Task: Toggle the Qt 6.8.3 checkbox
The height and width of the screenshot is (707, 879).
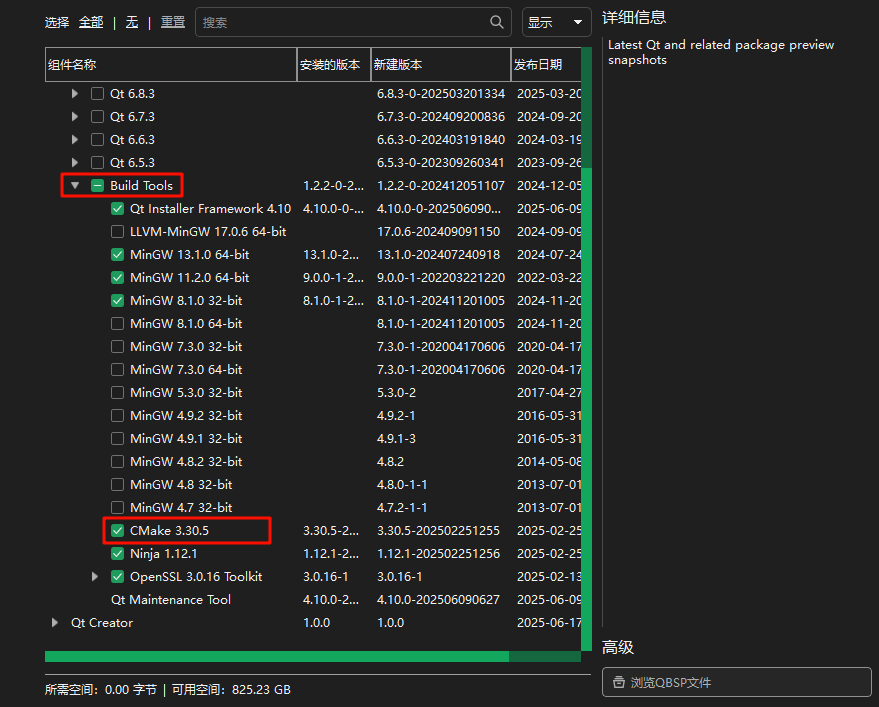Action: click(98, 94)
